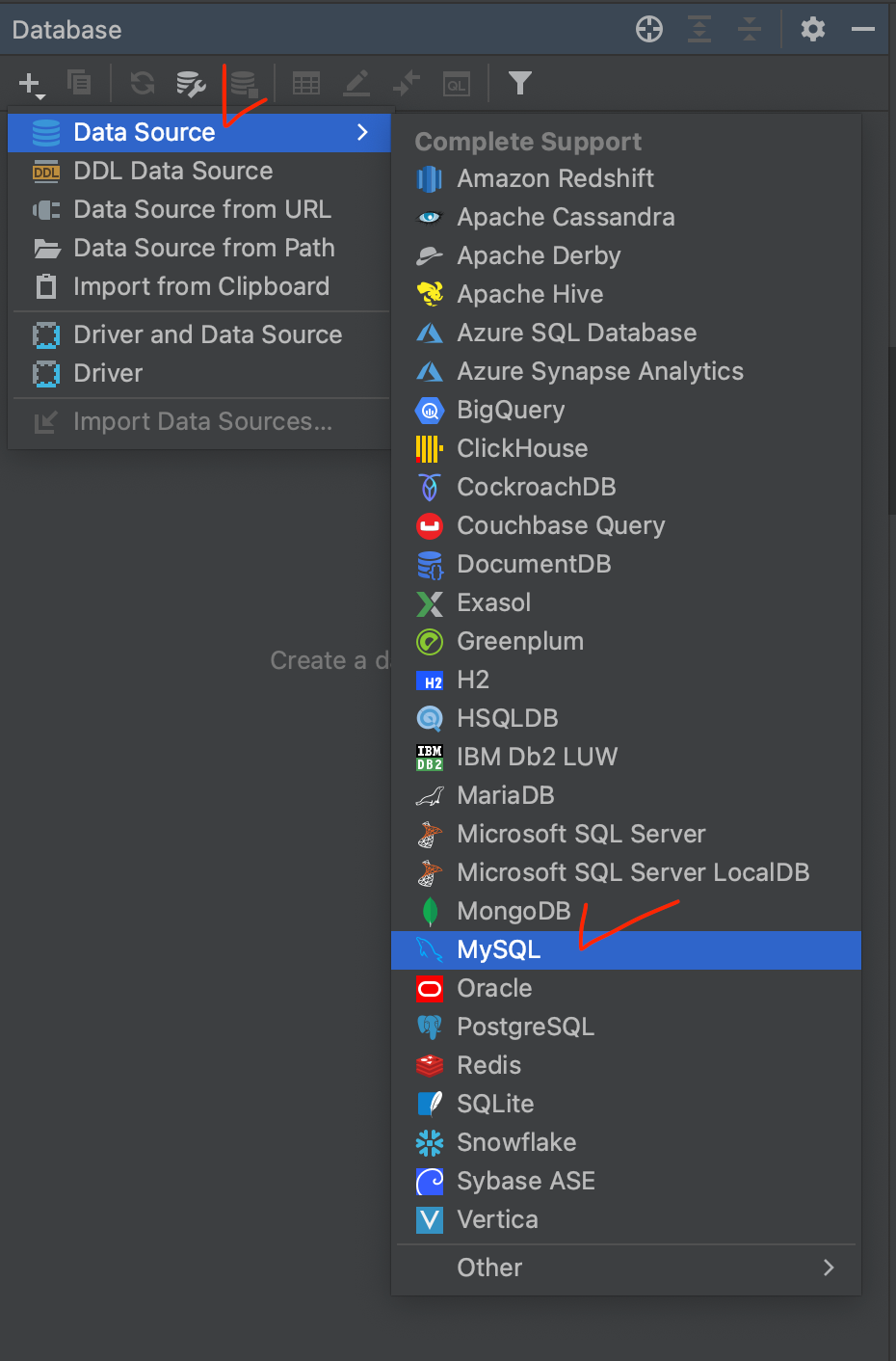Select PostgreSQL data source
This screenshot has height=1361, width=896.
click(x=626, y=1027)
